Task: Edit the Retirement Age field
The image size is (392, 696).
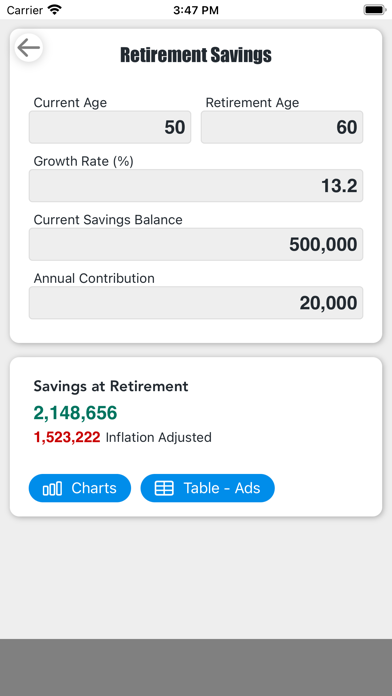Action: 282,127
